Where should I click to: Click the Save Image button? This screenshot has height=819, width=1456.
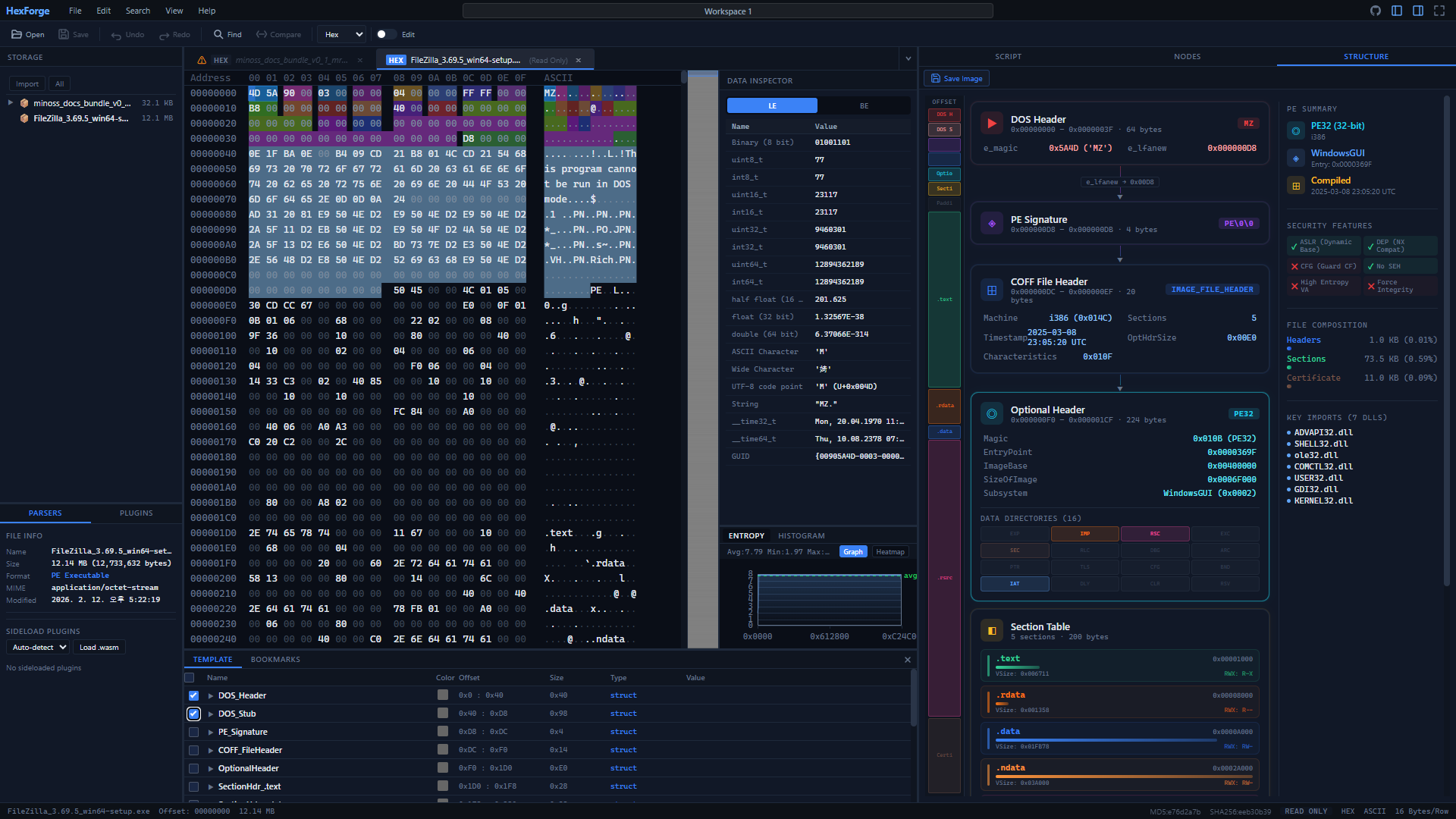955,78
